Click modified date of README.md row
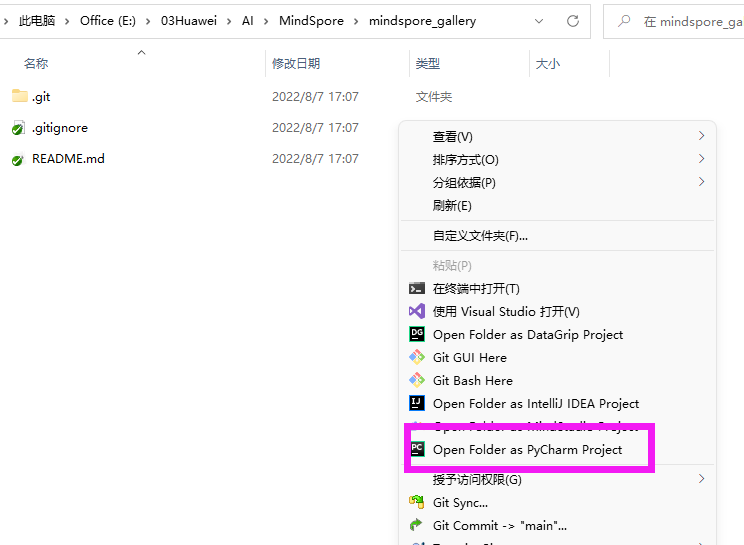This screenshot has width=744, height=545. click(x=315, y=159)
